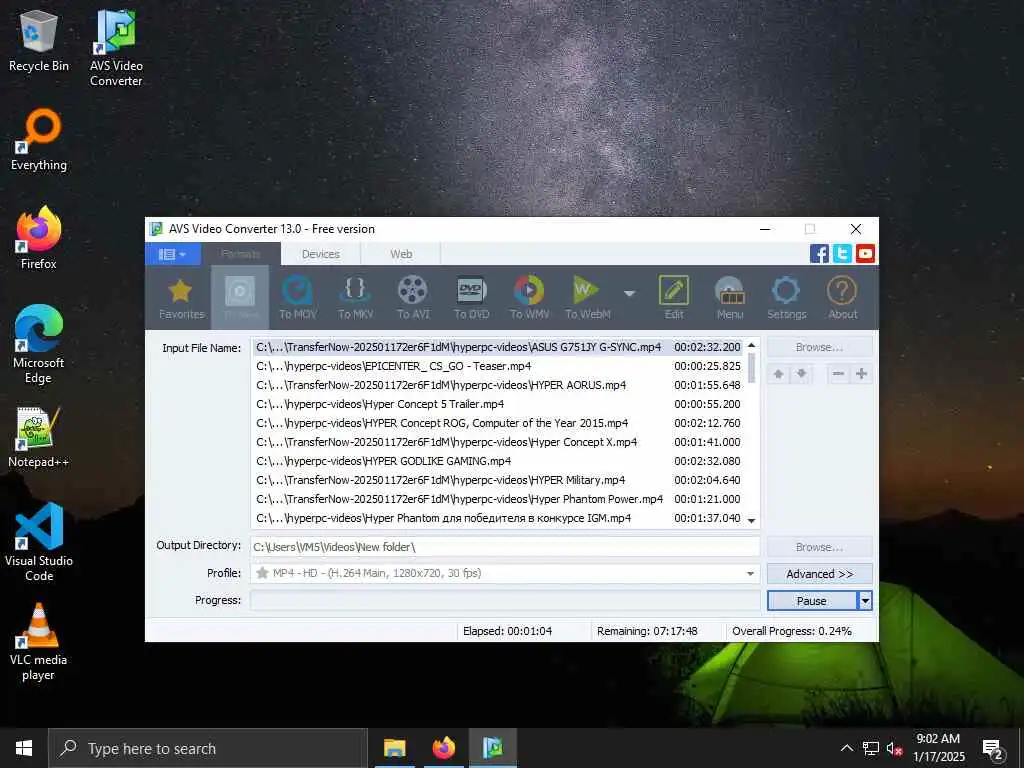Select the ASUS G751JY G-SYNC.mp4 row
The width and height of the screenshot is (1024, 768).
coord(498,347)
